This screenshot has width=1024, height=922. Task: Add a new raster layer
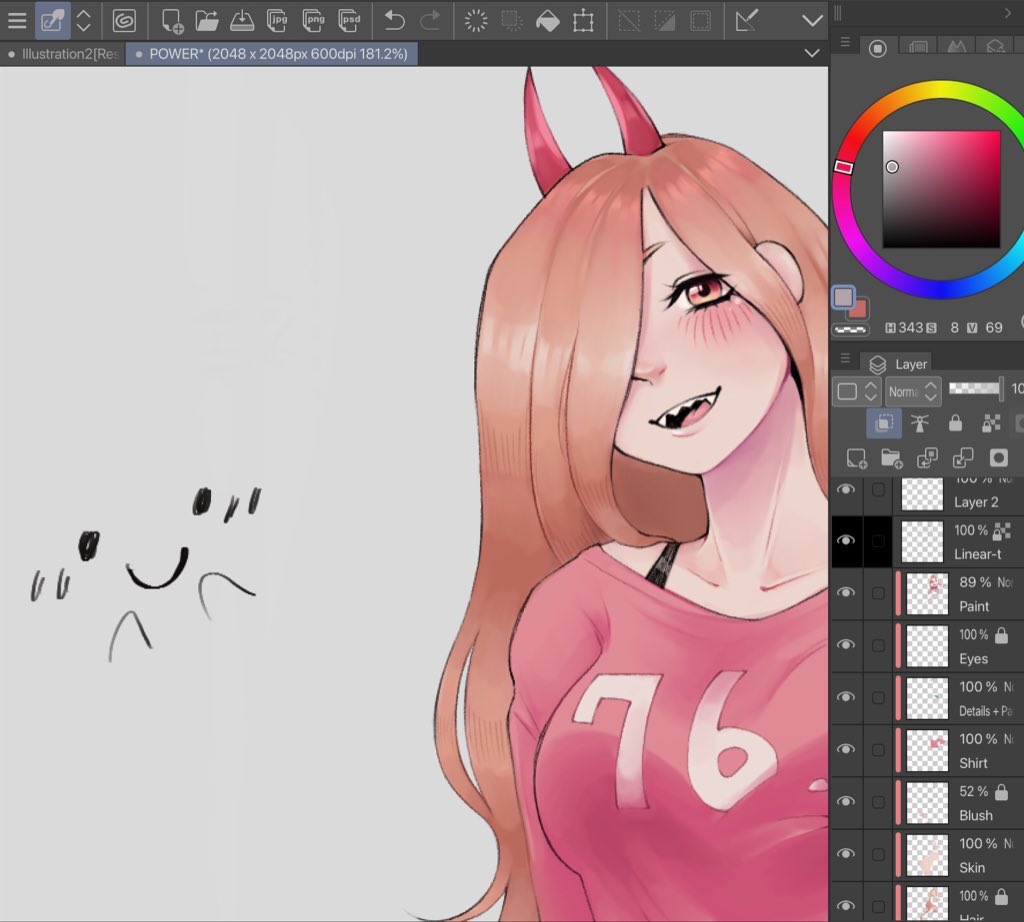[856, 458]
